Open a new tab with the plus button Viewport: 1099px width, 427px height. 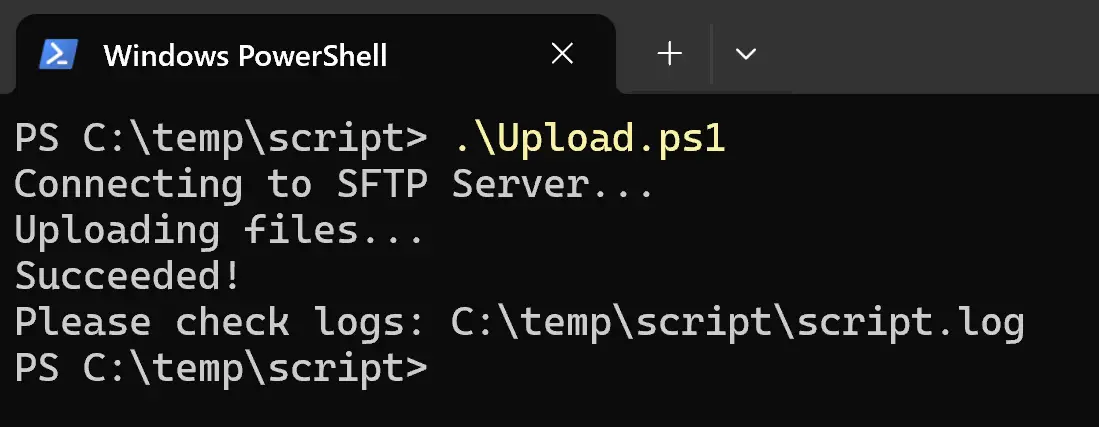tap(670, 53)
